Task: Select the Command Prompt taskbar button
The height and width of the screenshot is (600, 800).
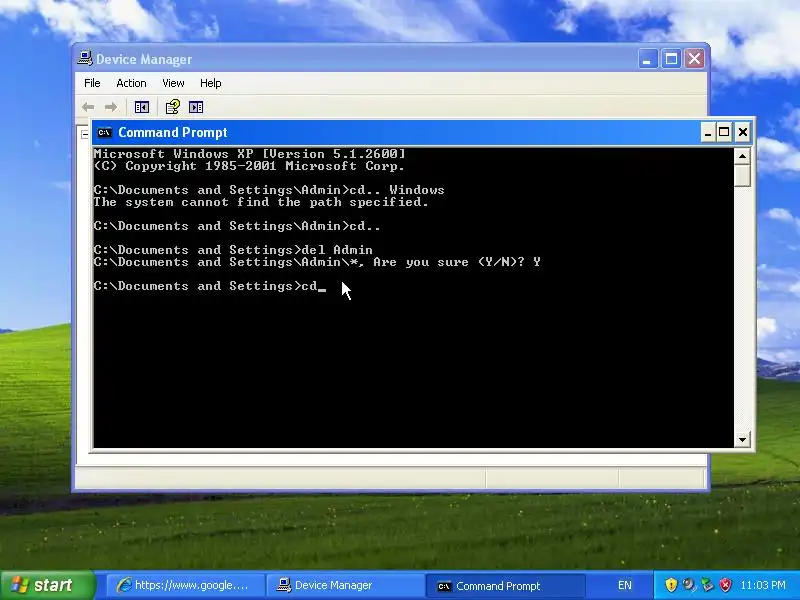Action: [x=506, y=586]
